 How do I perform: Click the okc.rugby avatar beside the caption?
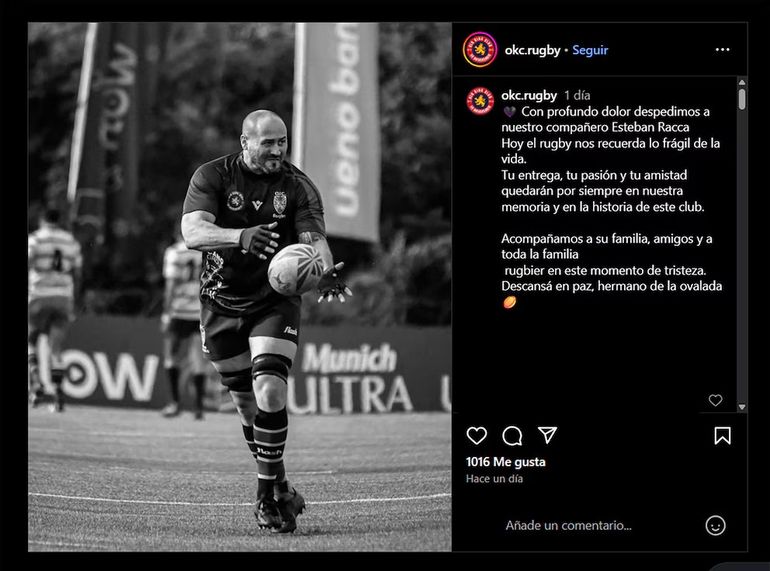[x=480, y=101]
